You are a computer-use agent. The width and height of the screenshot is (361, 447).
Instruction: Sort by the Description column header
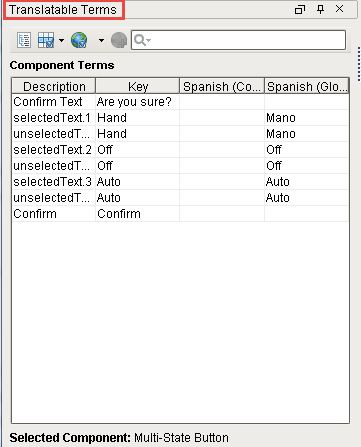tap(54, 86)
